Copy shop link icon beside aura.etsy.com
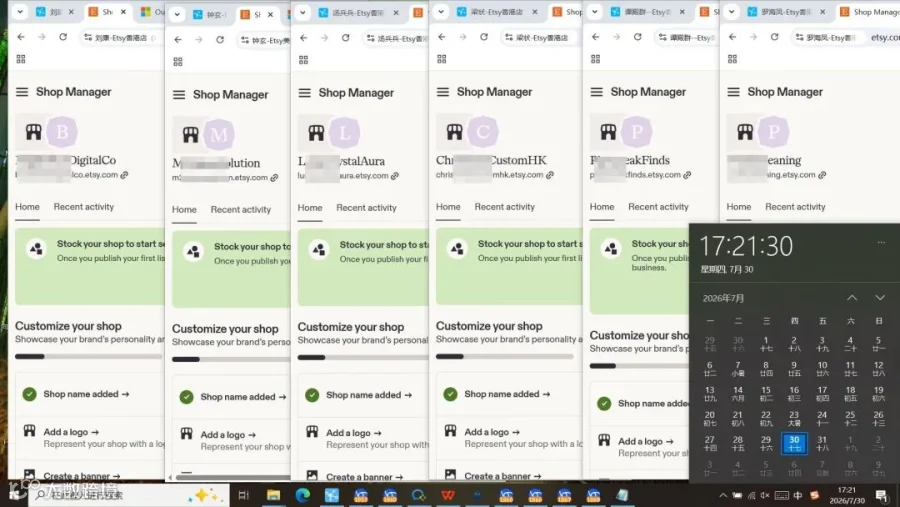 (395, 176)
